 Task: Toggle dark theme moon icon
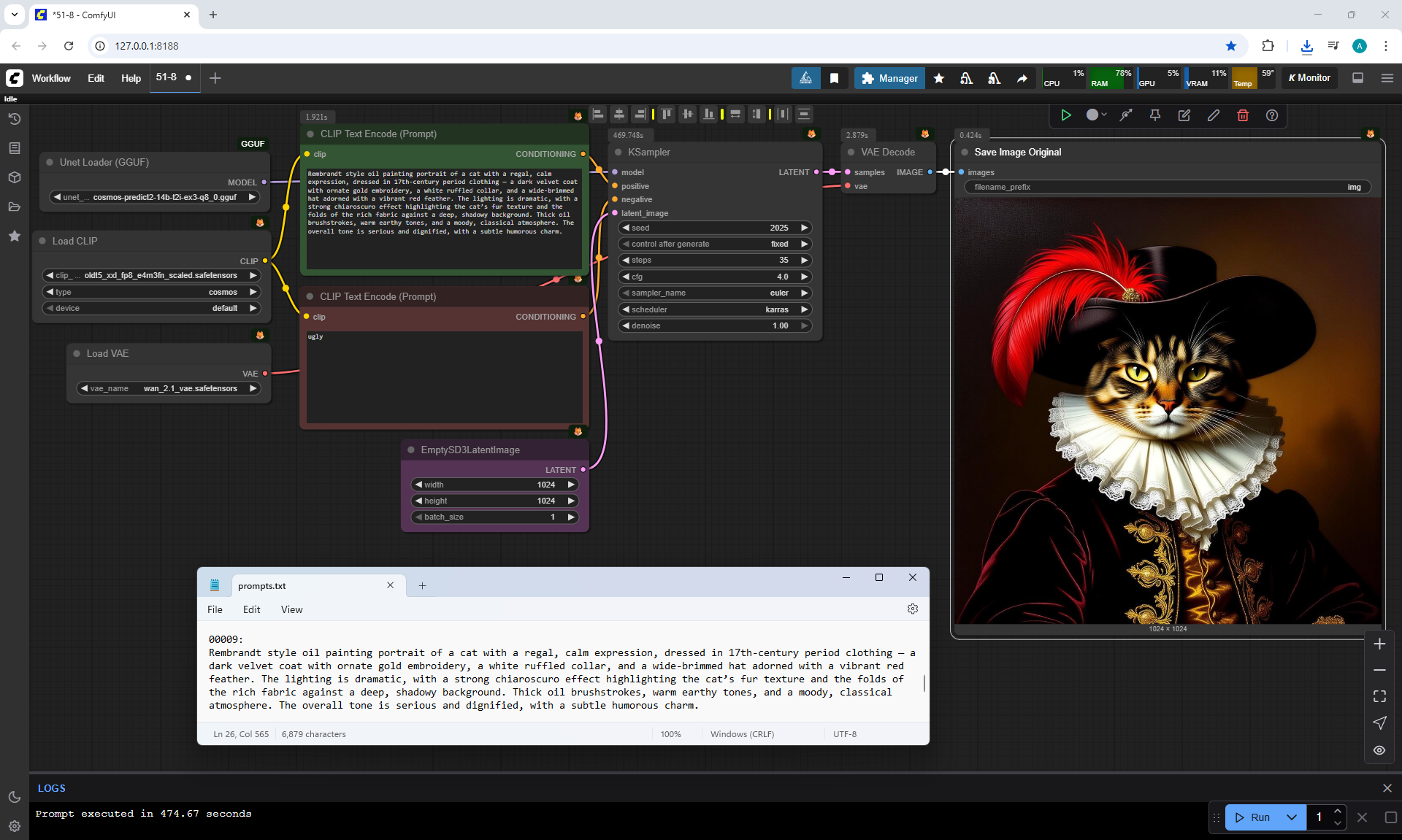click(x=15, y=797)
